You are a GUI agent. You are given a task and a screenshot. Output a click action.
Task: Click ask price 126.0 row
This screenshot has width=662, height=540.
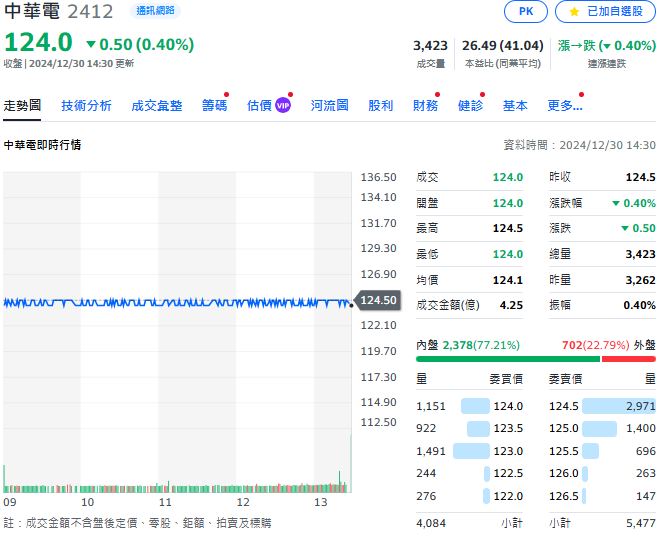point(602,473)
